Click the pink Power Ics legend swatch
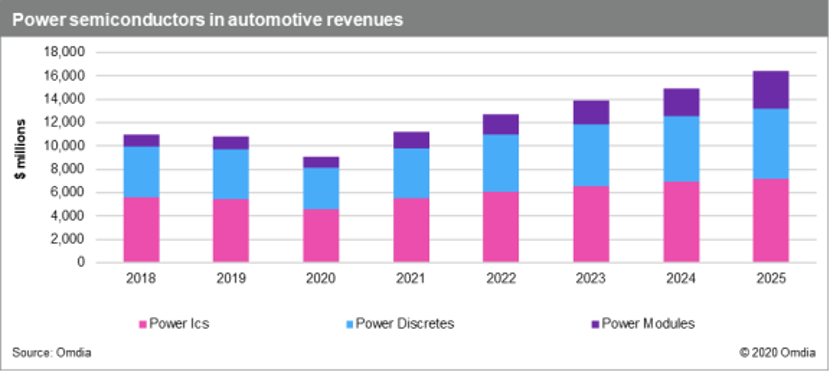 pos(142,324)
